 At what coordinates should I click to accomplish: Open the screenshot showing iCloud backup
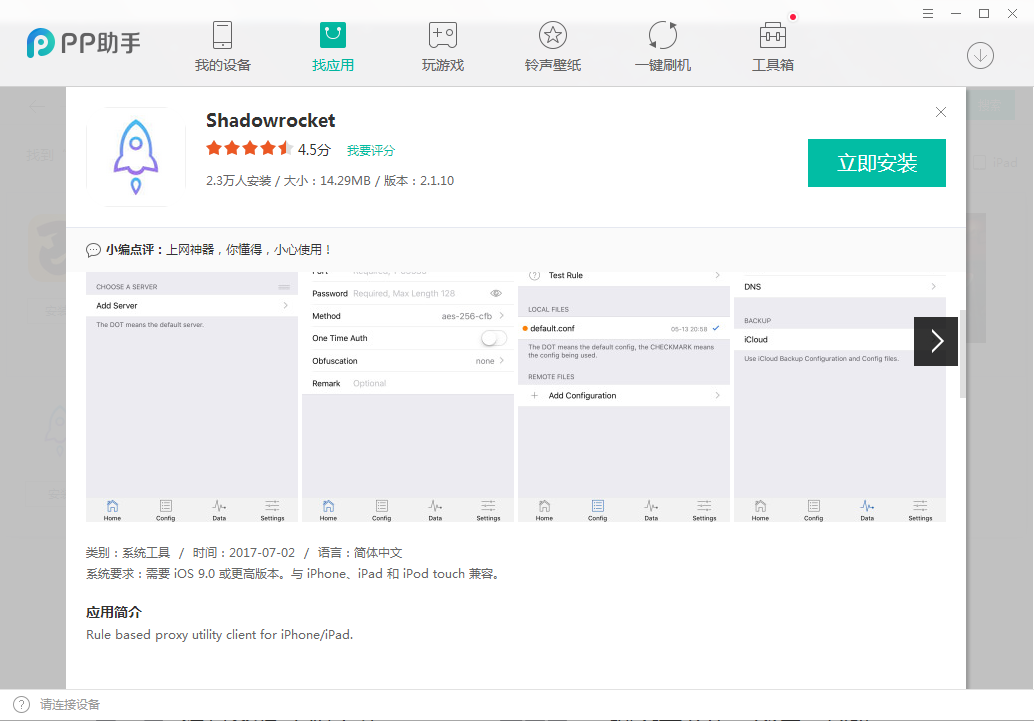point(839,397)
